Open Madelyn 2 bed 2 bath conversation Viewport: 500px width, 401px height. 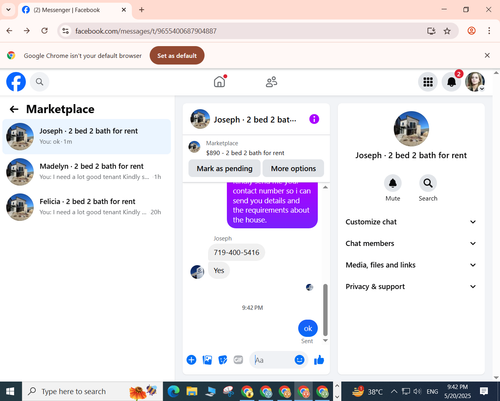(x=87, y=171)
